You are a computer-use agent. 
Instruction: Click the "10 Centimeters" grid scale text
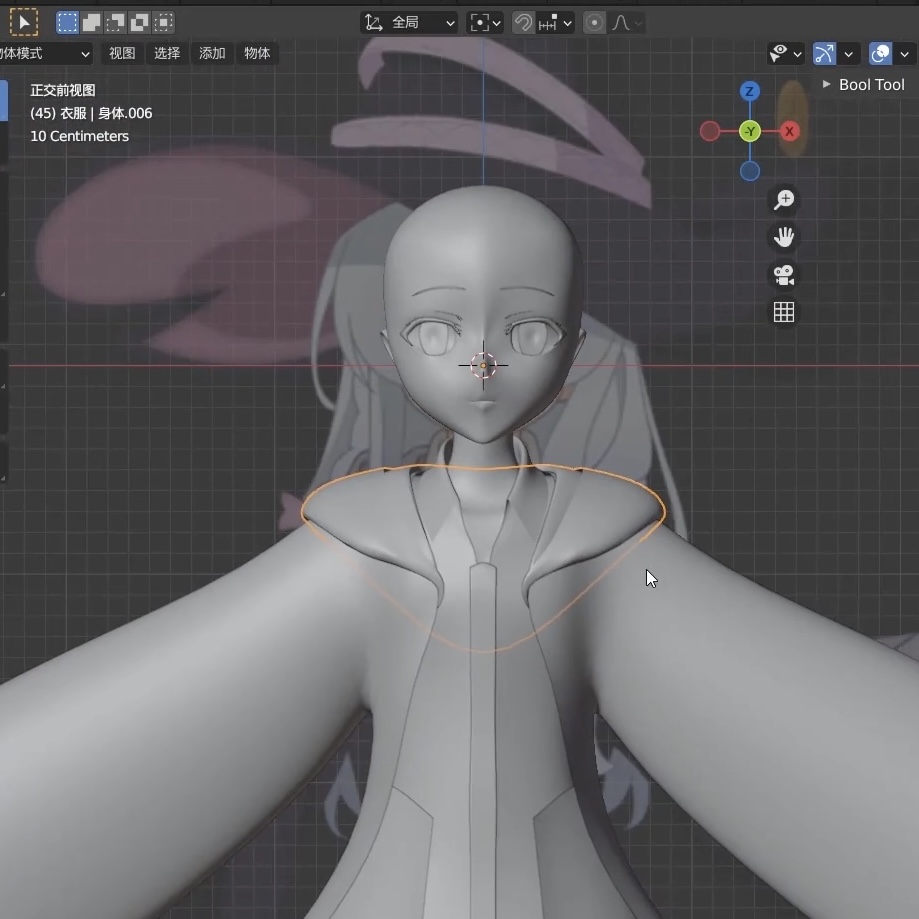pos(79,136)
